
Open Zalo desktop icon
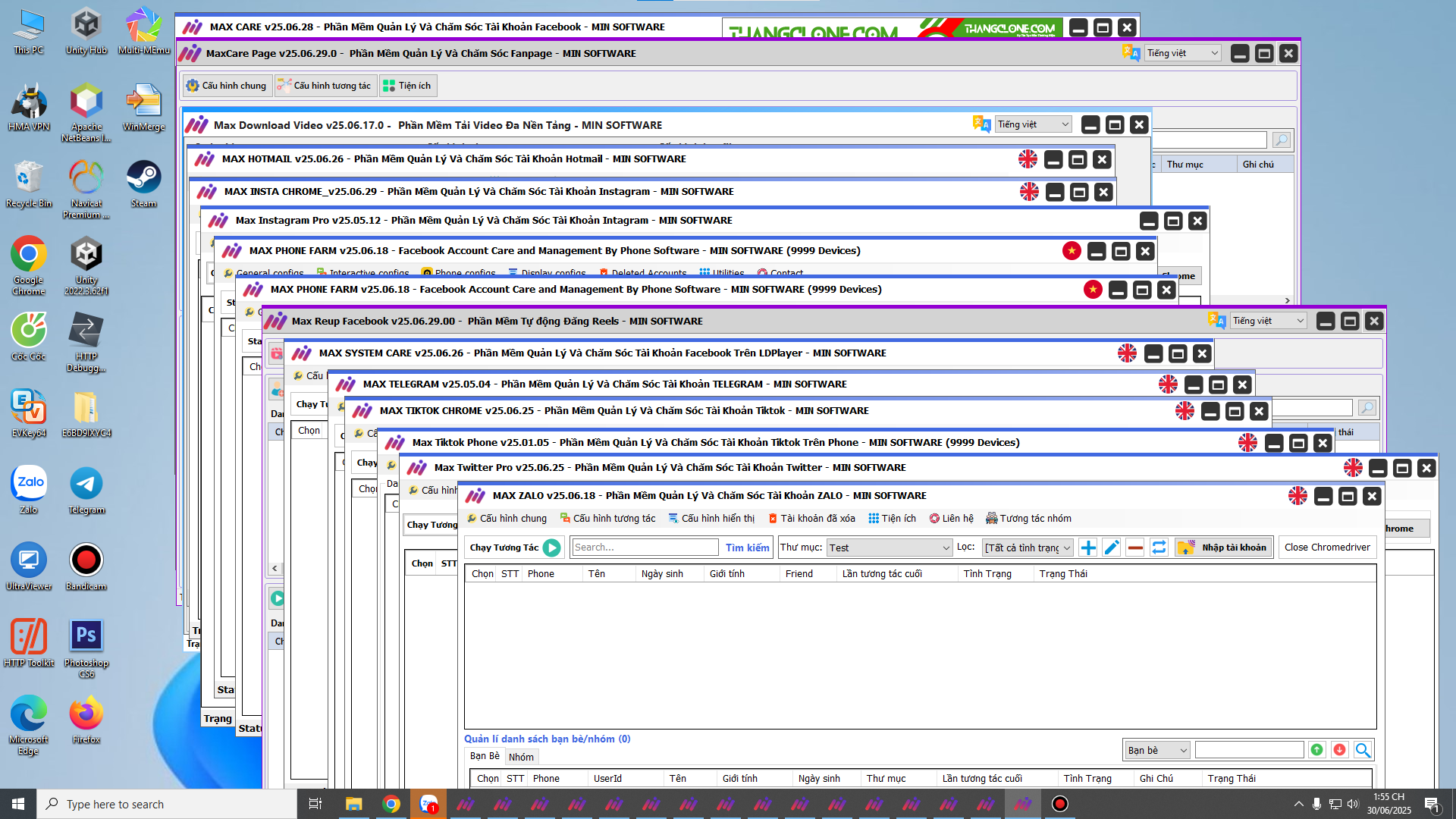29,490
